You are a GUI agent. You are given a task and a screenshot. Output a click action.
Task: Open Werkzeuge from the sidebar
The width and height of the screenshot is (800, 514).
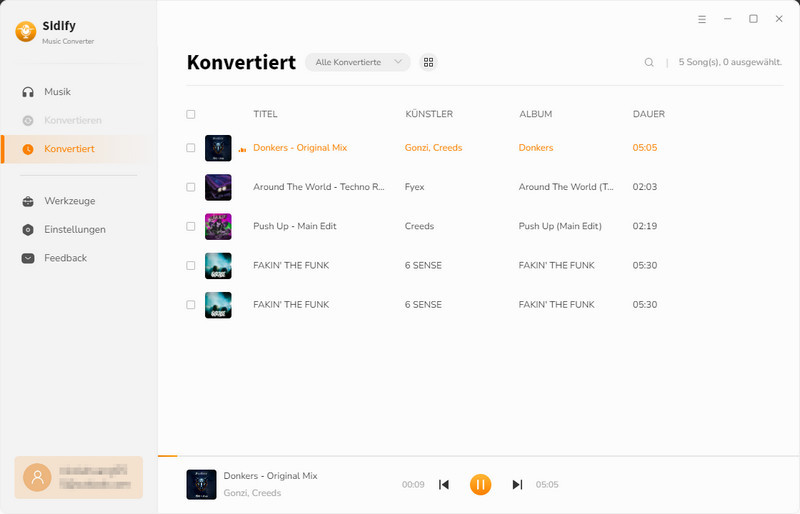[x=79, y=201]
